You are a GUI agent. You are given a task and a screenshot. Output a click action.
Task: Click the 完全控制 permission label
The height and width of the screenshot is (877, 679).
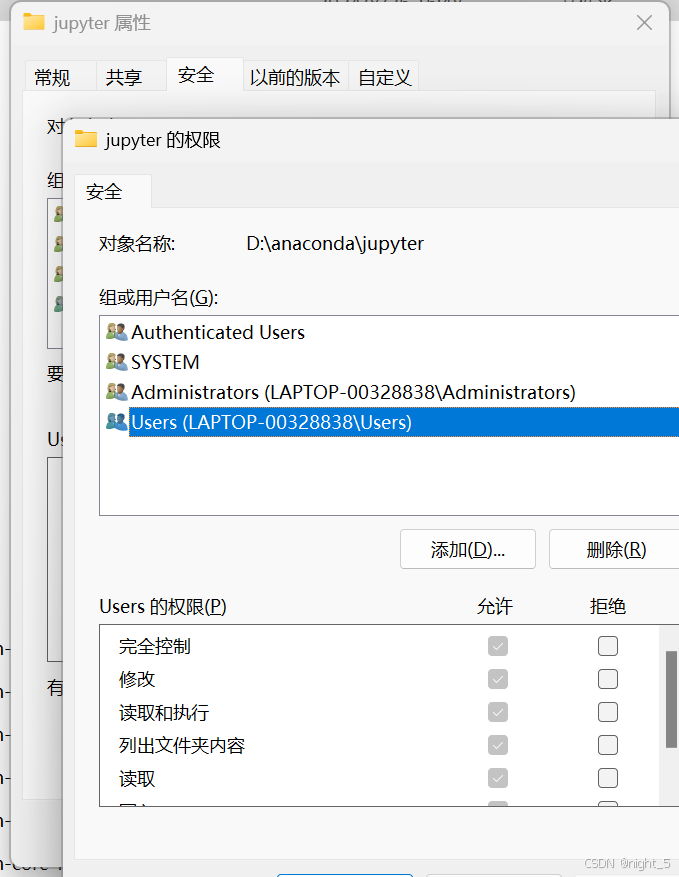click(x=154, y=647)
